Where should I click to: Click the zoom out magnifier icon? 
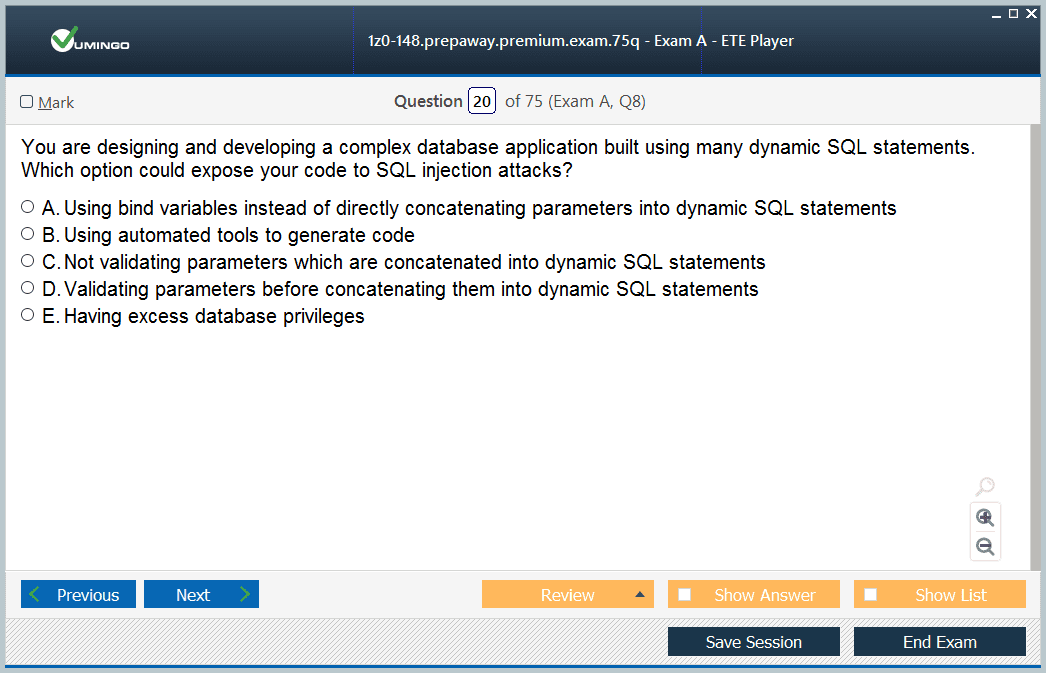coord(985,547)
